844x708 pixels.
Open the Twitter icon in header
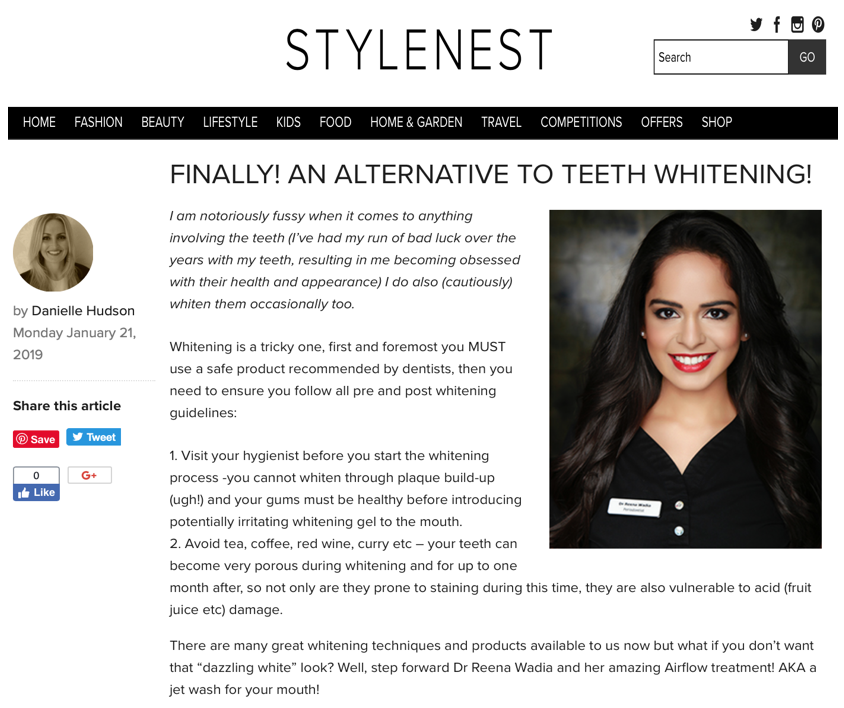pos(756,24)
